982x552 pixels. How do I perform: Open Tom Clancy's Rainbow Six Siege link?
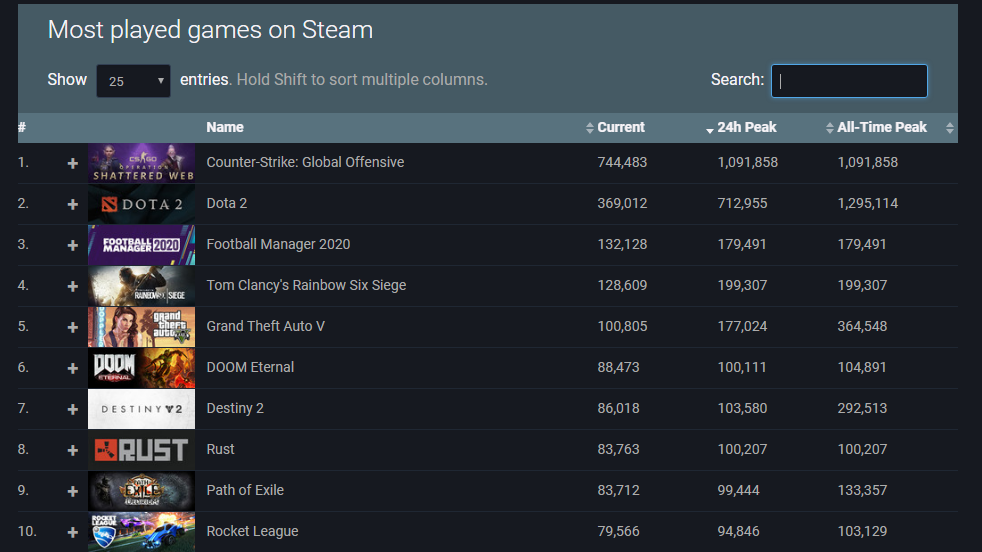[x=306, y=285]
